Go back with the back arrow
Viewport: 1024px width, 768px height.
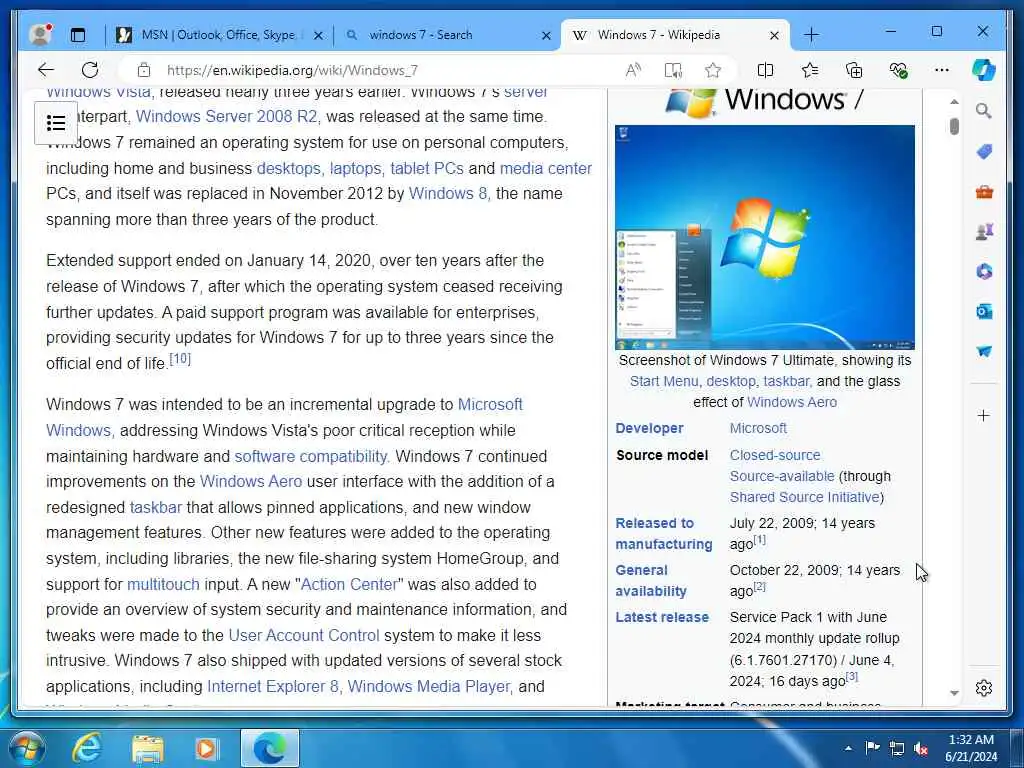coord(46,70)
